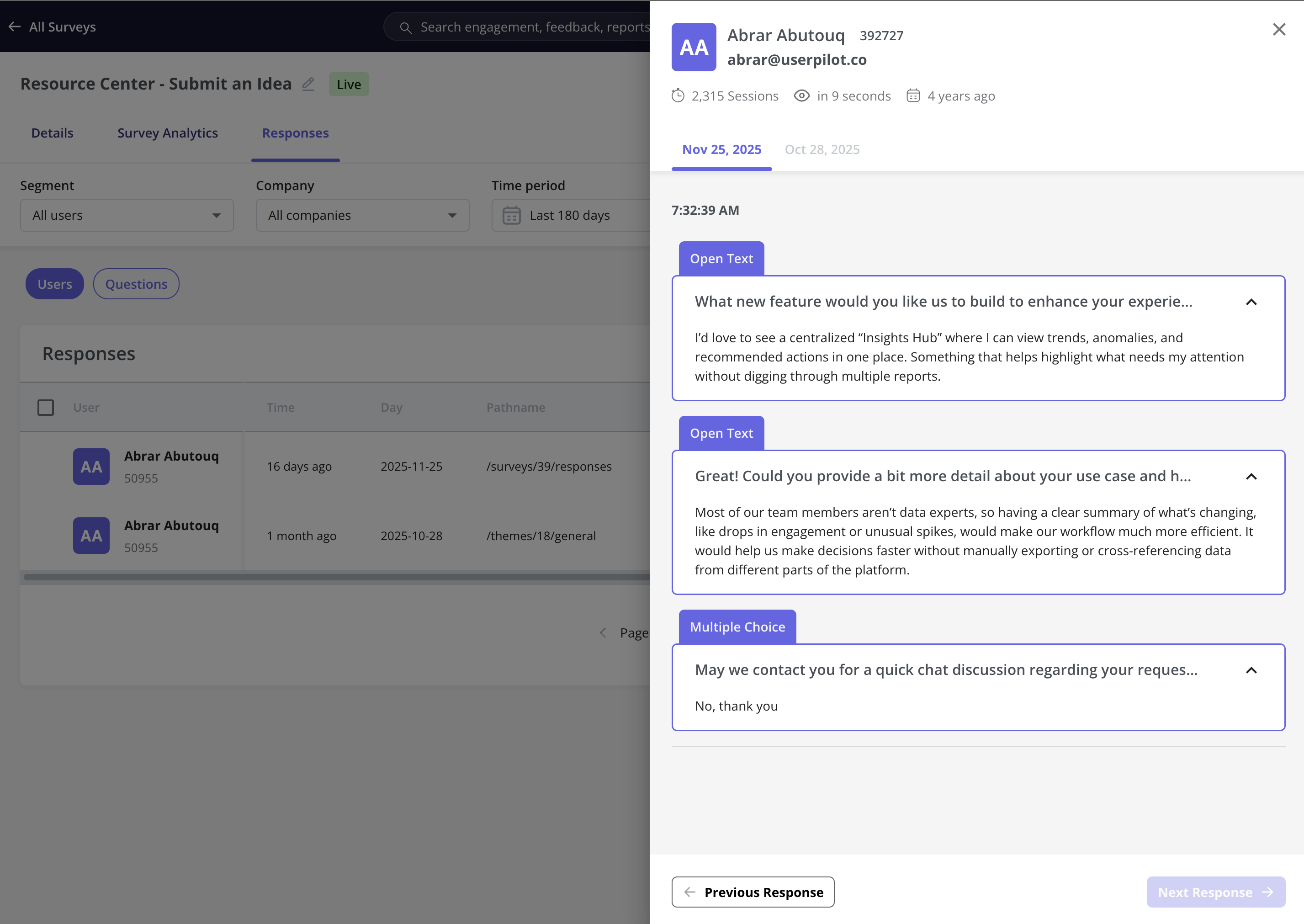The width and height of the screenshot is (1304, 924).
Task: Switch to the Users view pill
Action: [x=55, y=284]
